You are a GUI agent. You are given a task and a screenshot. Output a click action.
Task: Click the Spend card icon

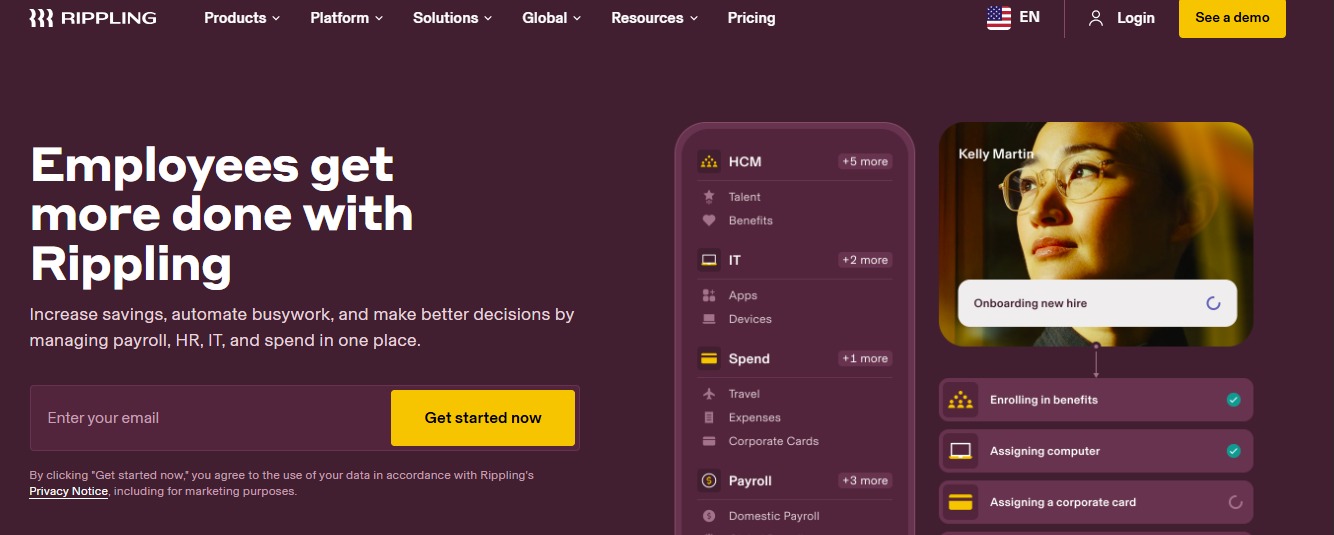pyautogui.click(x=709, y=359)
